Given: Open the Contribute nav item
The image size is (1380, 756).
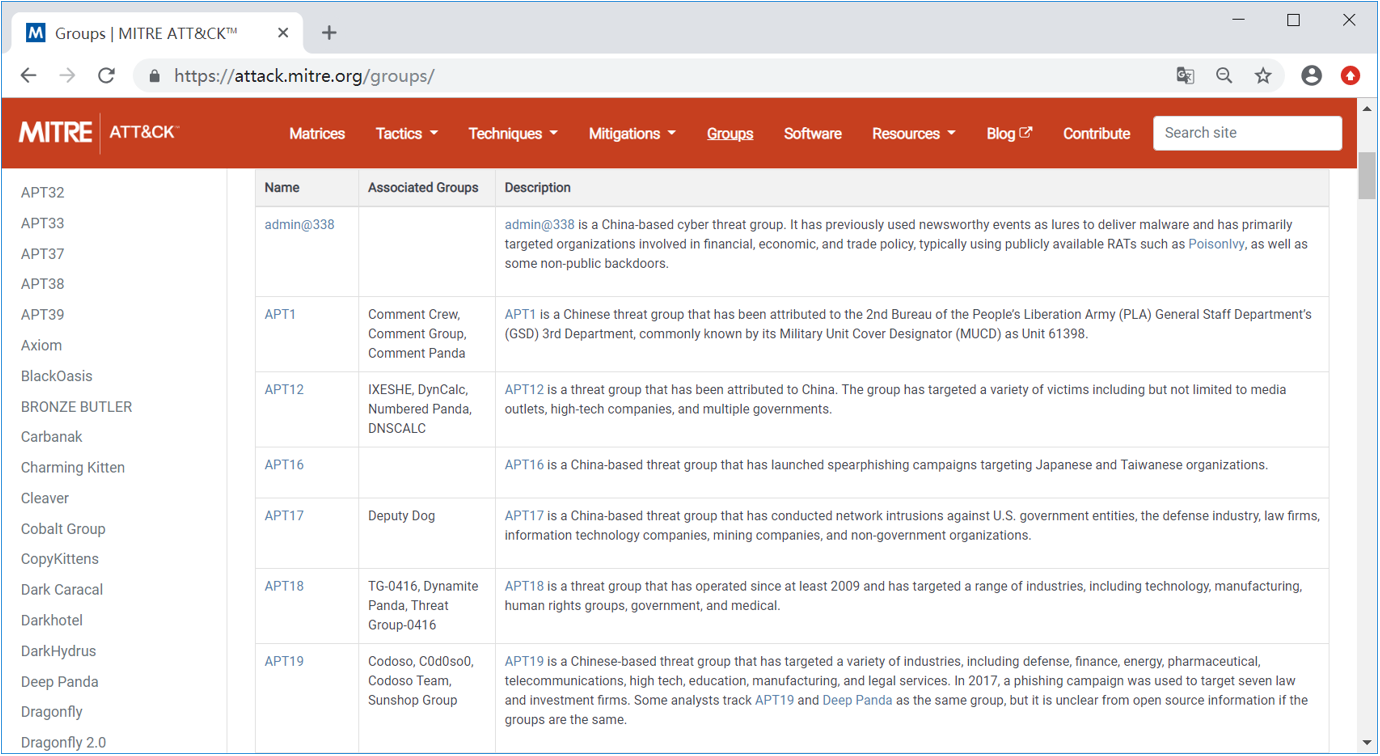Looking at the screenshot, I should (x=1096, y=133).
